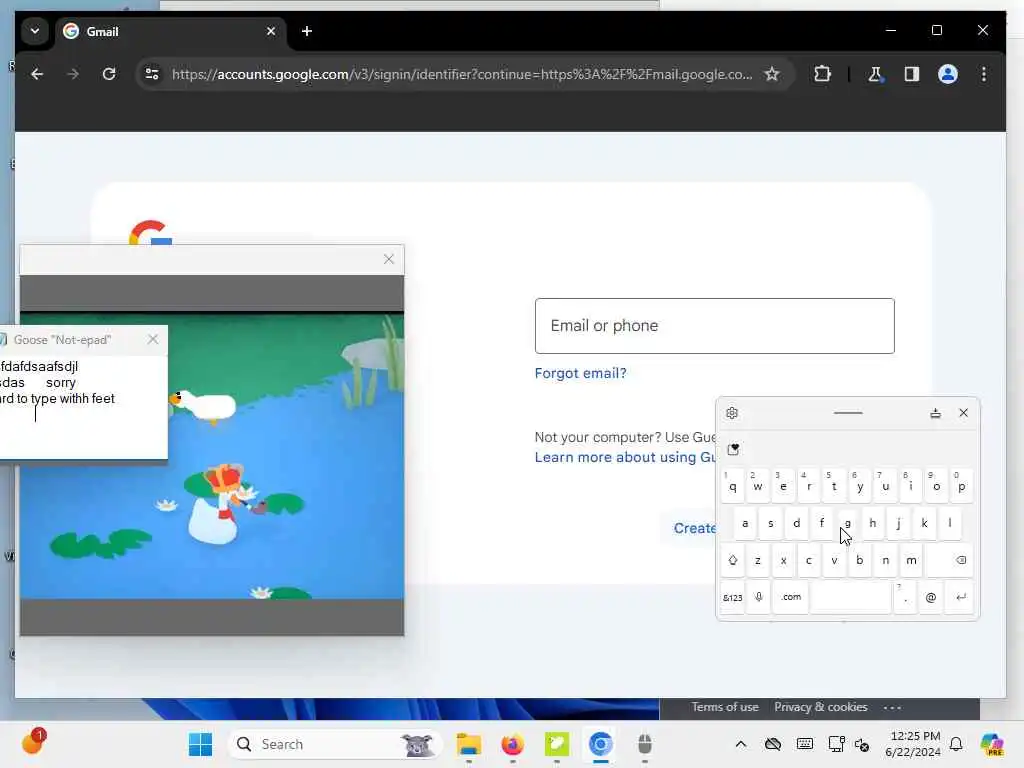This screenshot has height=768, width=1024.
Task: Click inside the Goose Not-epad text area
Action: pyautogui.click(x=84, y=406)
